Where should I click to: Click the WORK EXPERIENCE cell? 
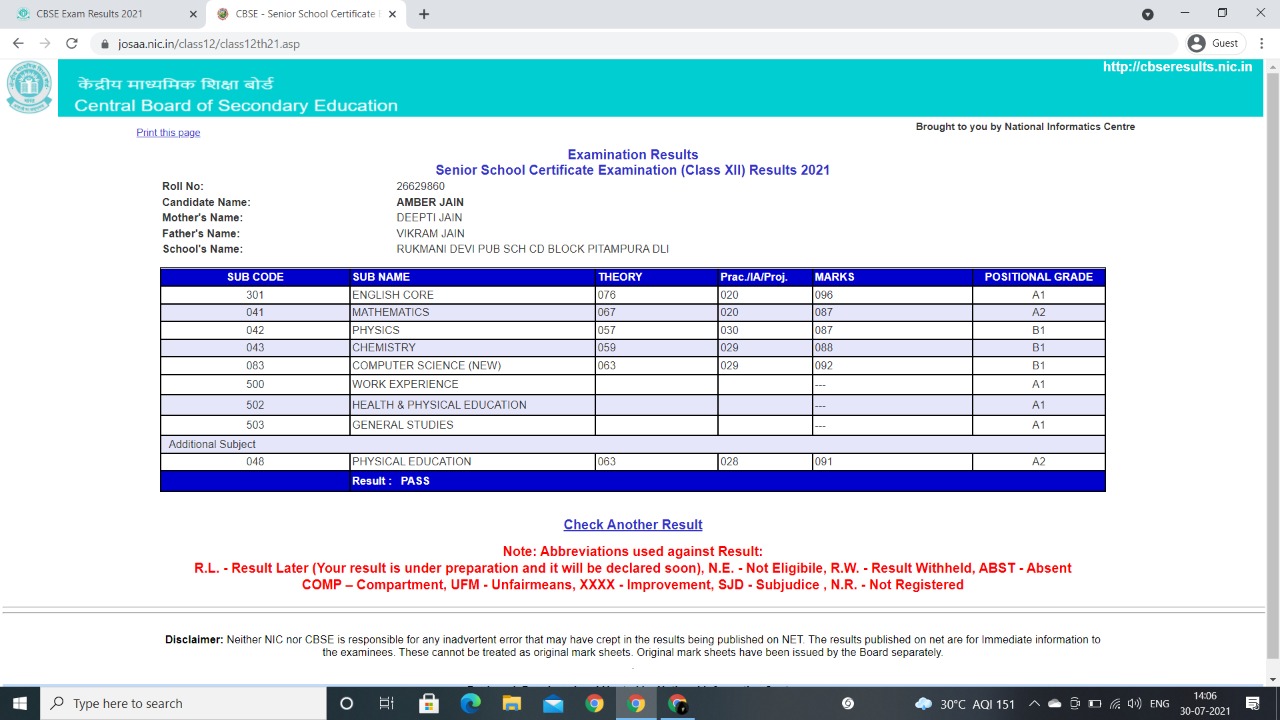click(x=472, y=384)
